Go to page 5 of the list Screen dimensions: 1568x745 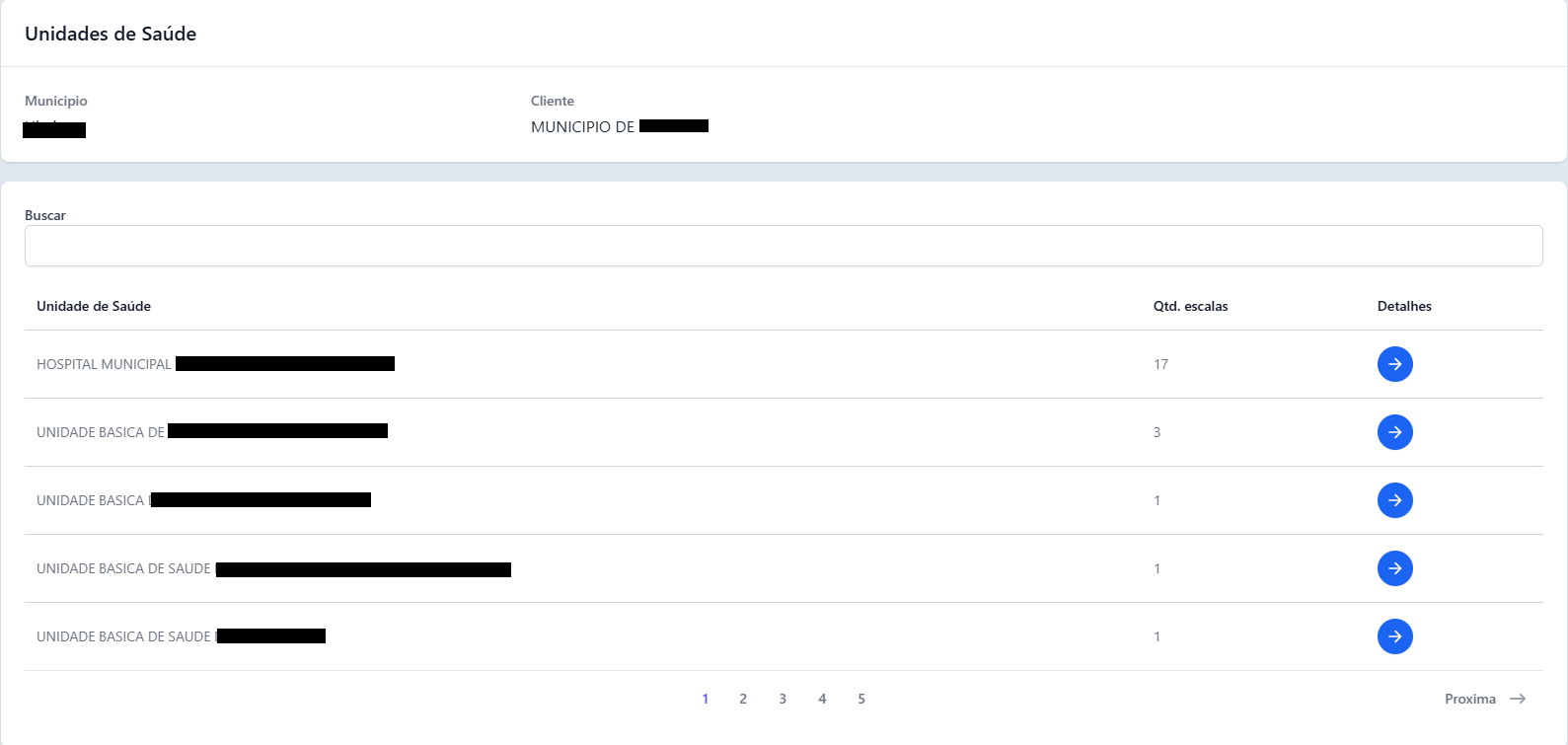(861, 699)
